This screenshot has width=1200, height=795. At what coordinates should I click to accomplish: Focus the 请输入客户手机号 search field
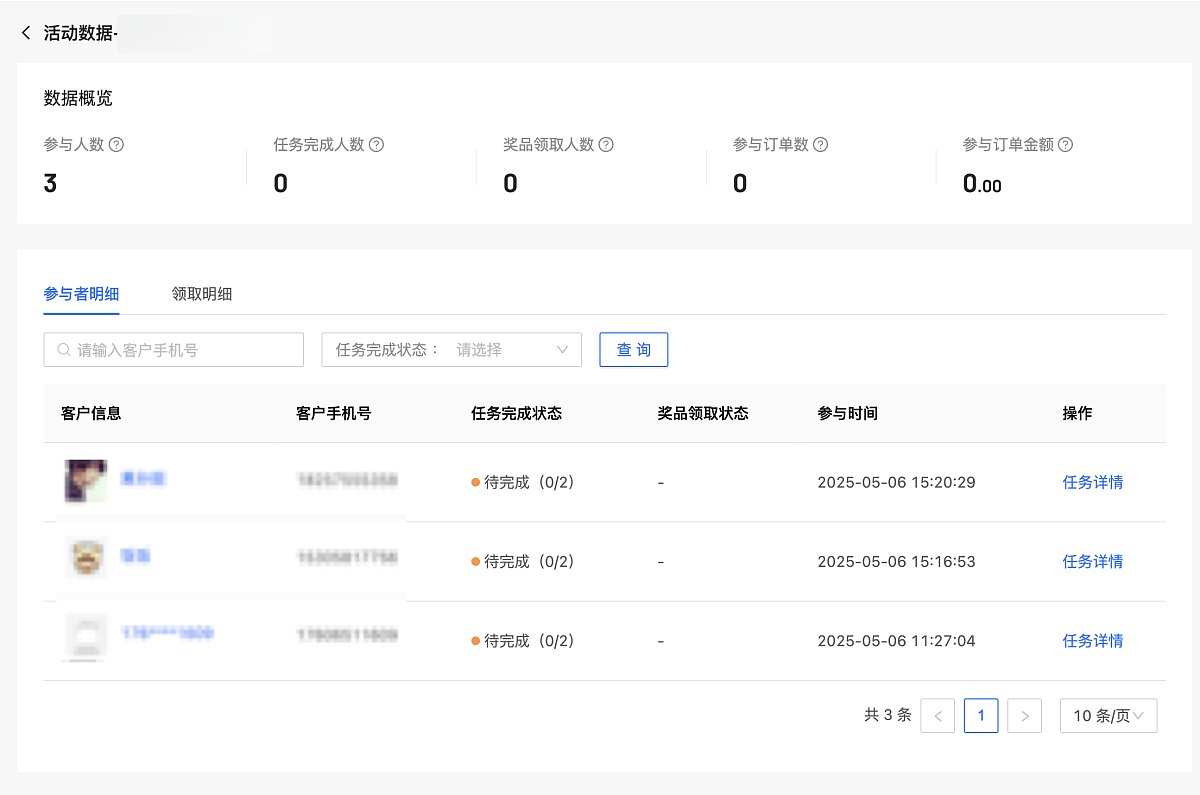174,350
